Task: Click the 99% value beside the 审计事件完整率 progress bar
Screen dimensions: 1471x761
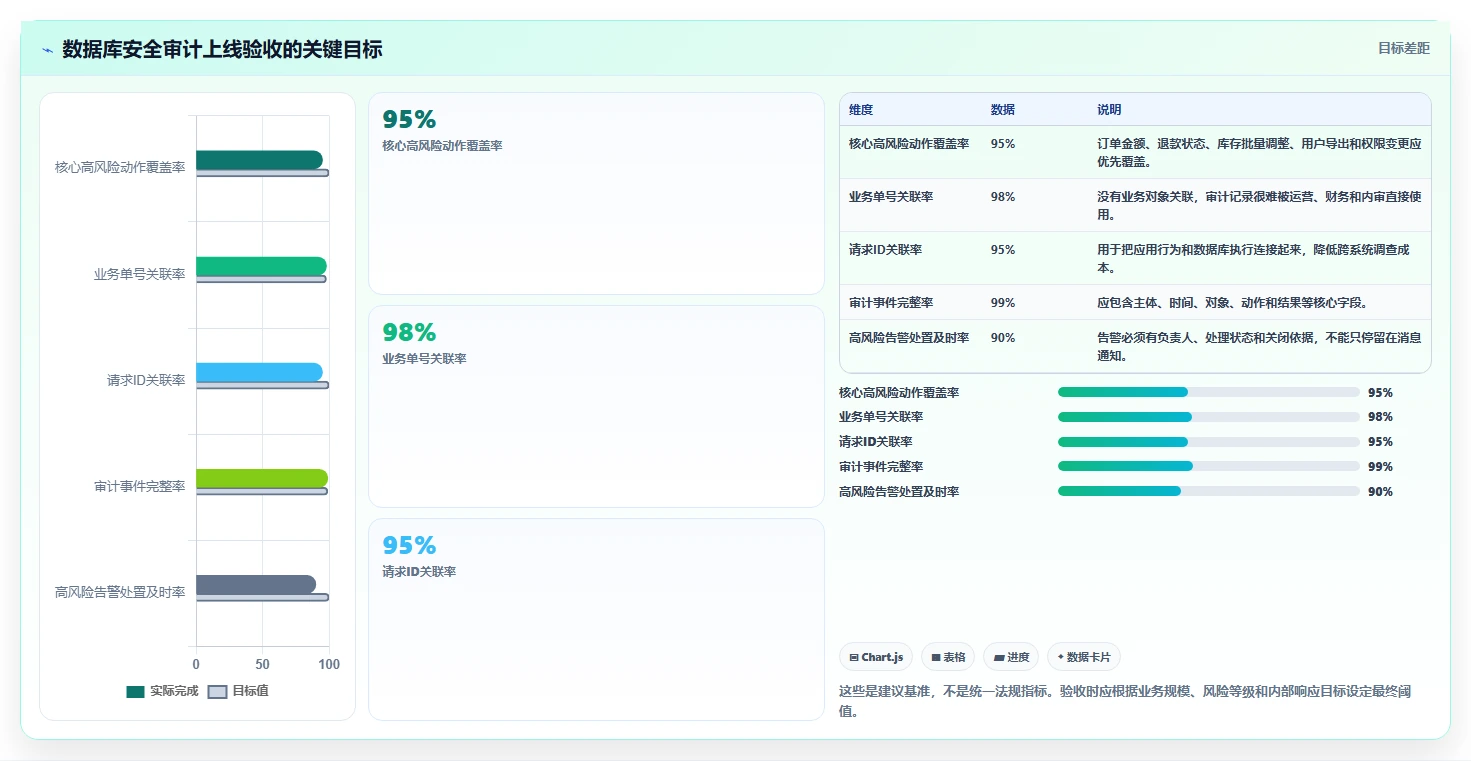Action: tap(1380, 467)
